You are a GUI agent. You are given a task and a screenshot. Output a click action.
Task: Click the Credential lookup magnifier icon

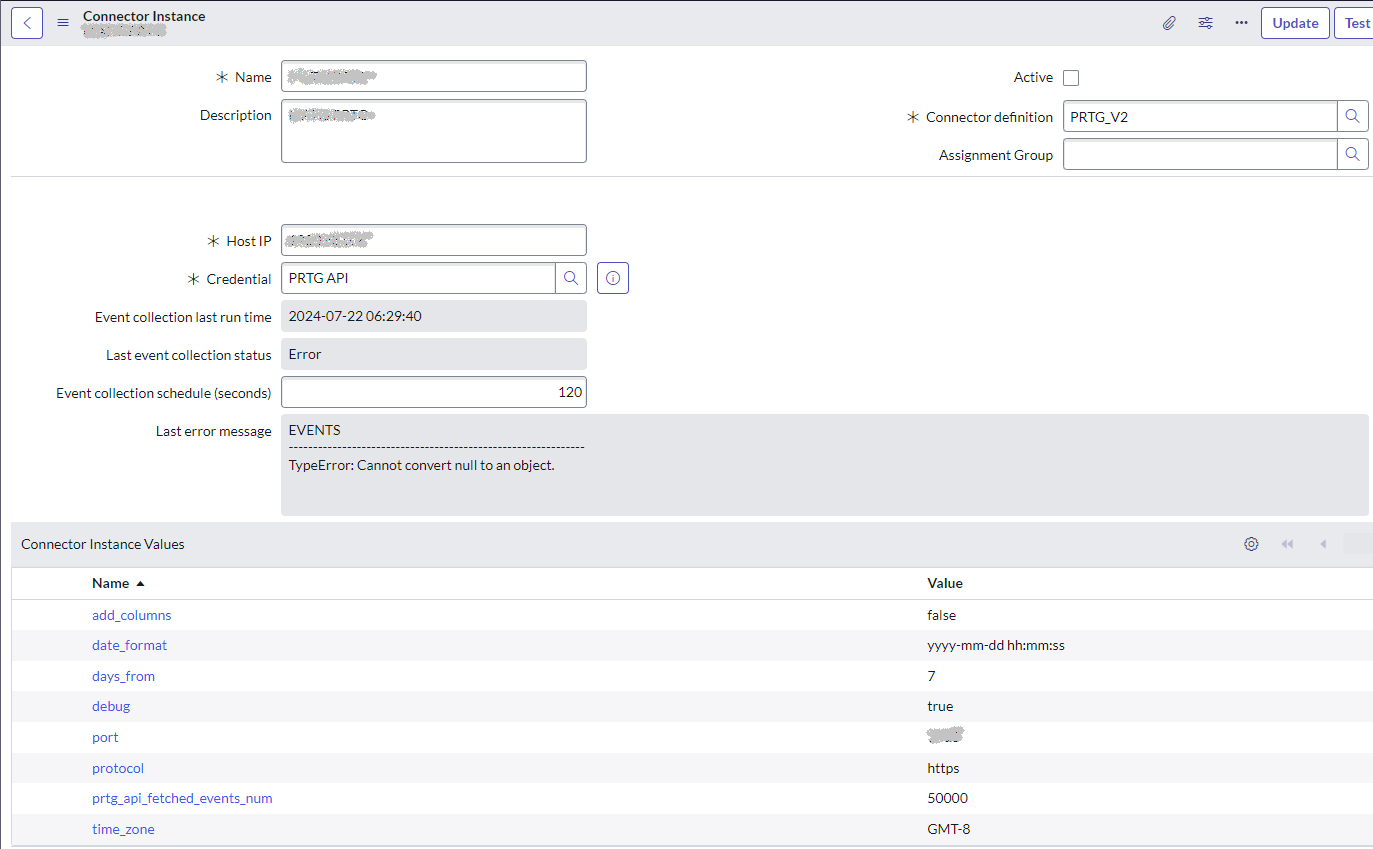(571, 279)
